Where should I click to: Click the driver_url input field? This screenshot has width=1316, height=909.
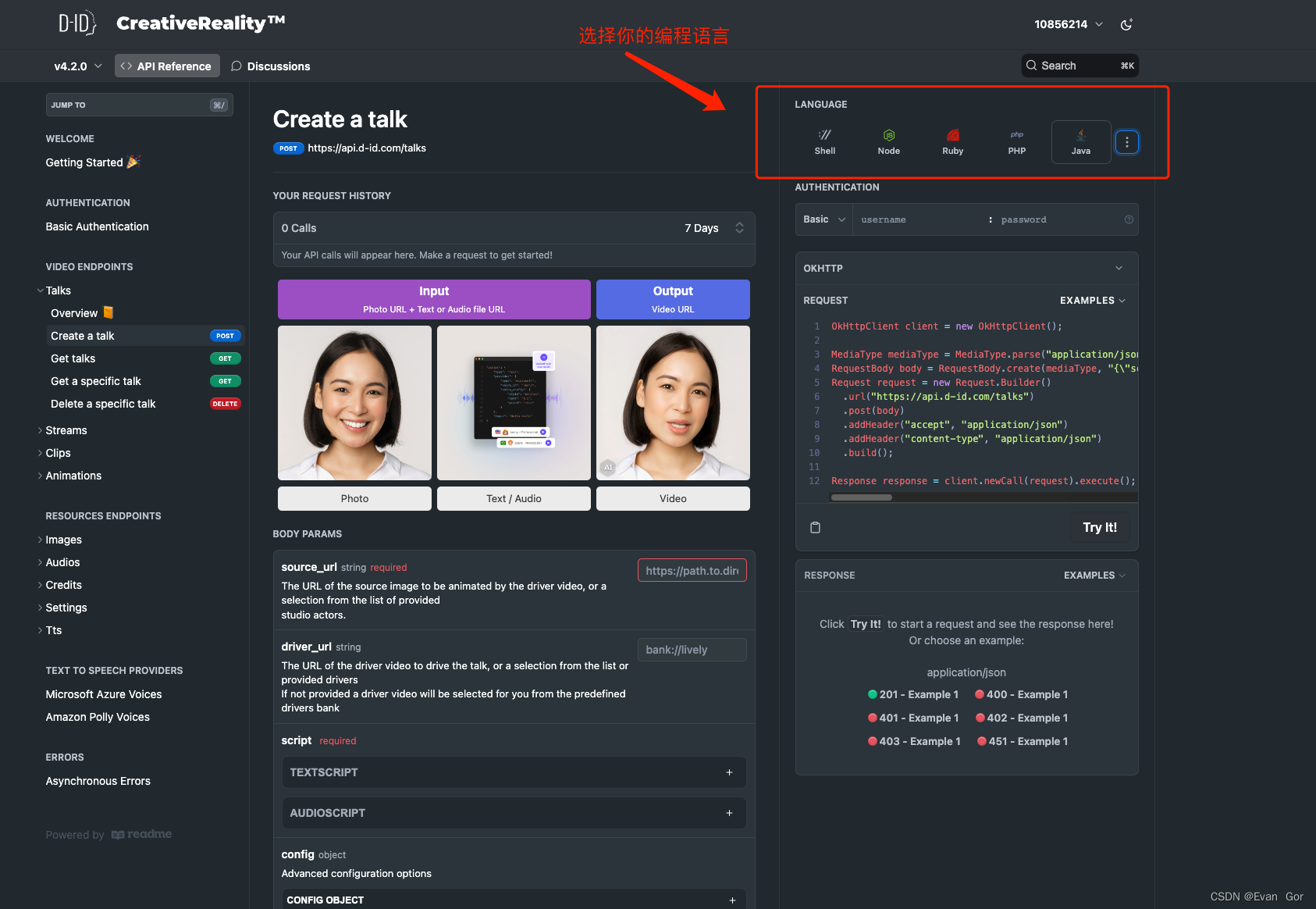(692, 650)
